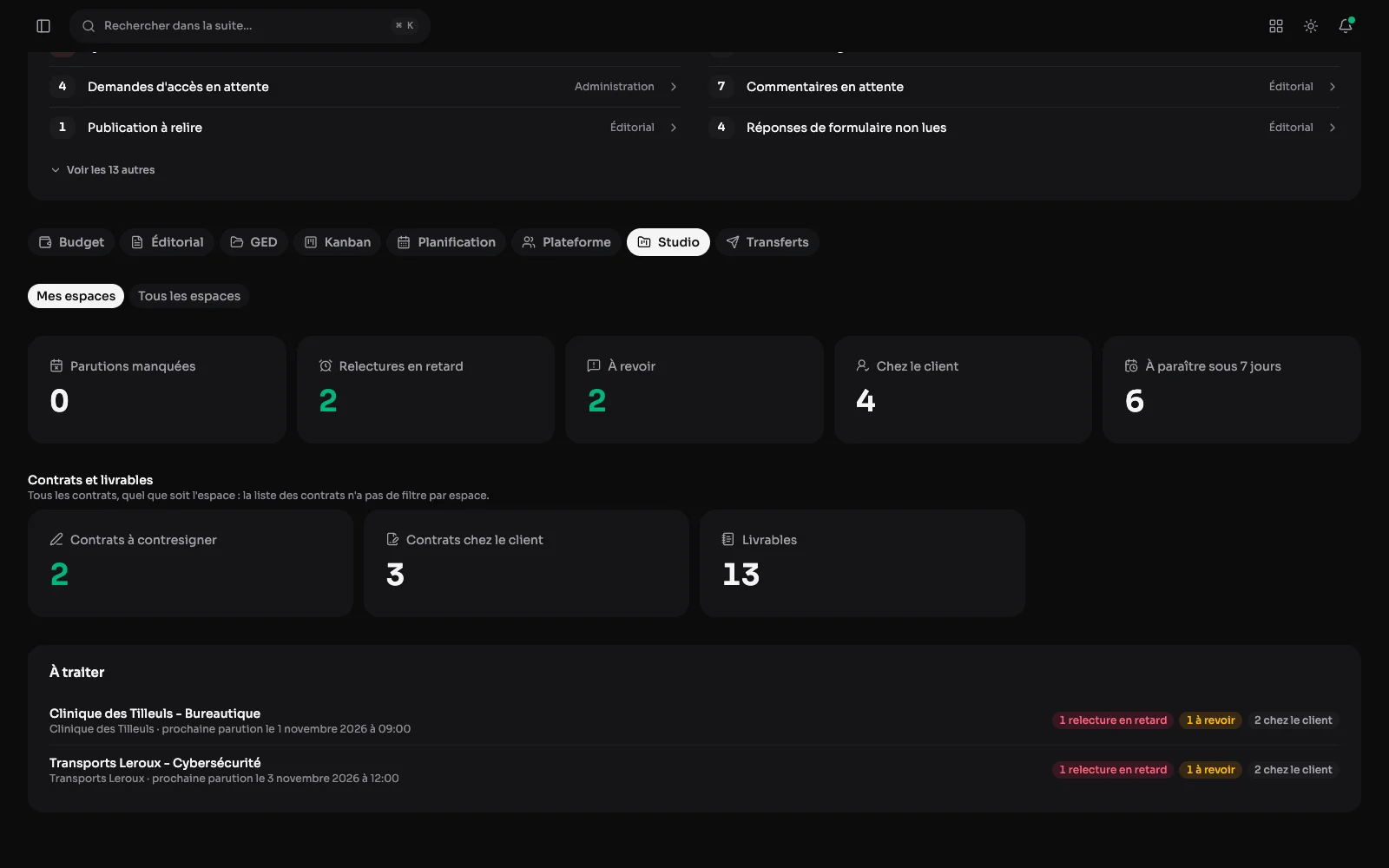Viewport: 1389px width, 868px height.
Task: Open 'À paraître sous 7 jours' card
Action: pyautogui.click(x=1232, y=390)
